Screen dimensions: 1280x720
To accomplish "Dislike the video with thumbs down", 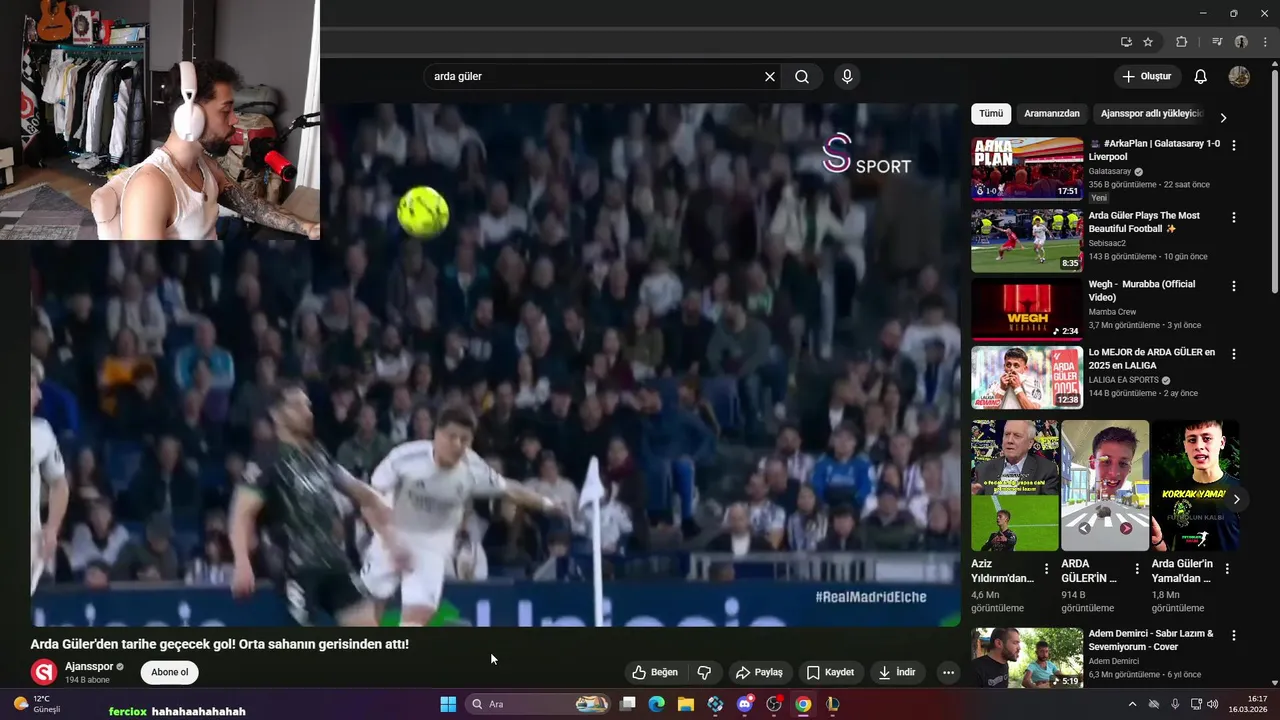I will coord(704,672).
